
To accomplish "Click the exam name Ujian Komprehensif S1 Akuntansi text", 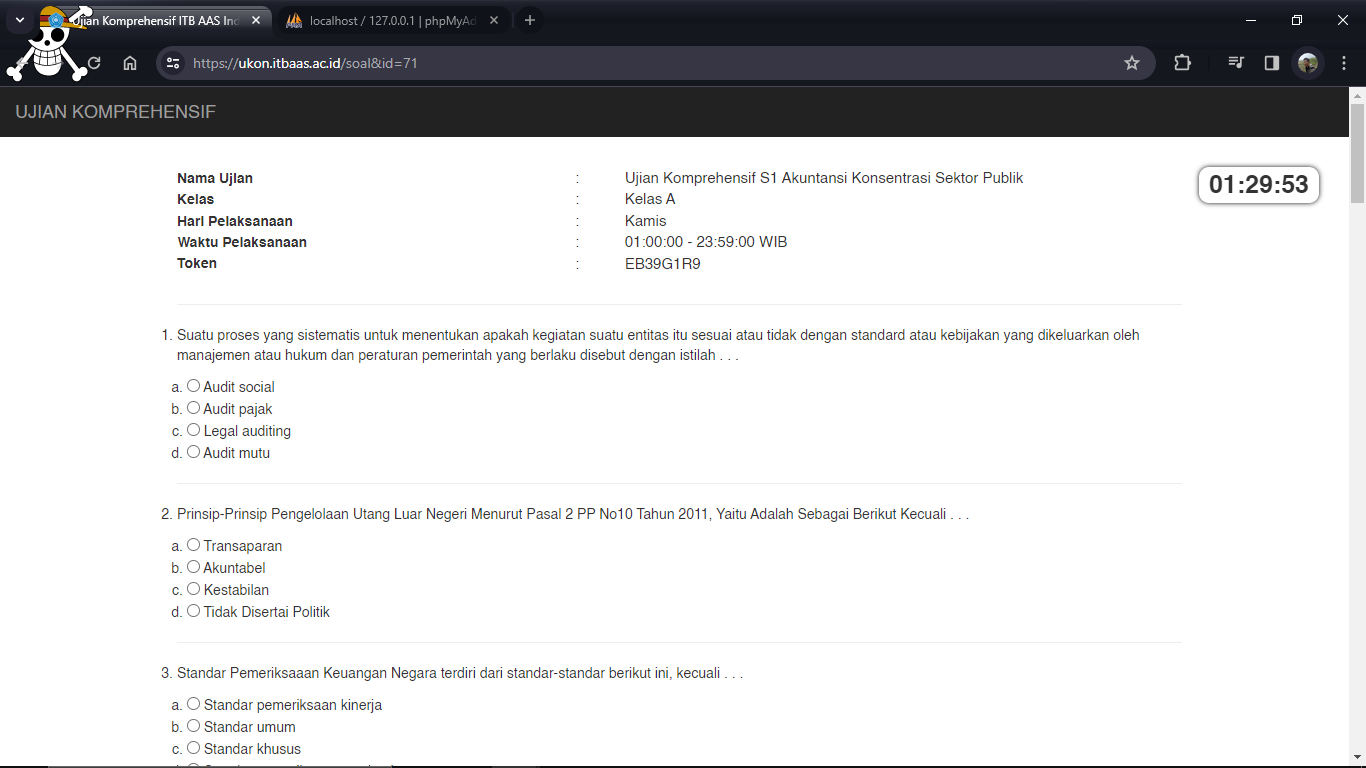I will (824, 178).
